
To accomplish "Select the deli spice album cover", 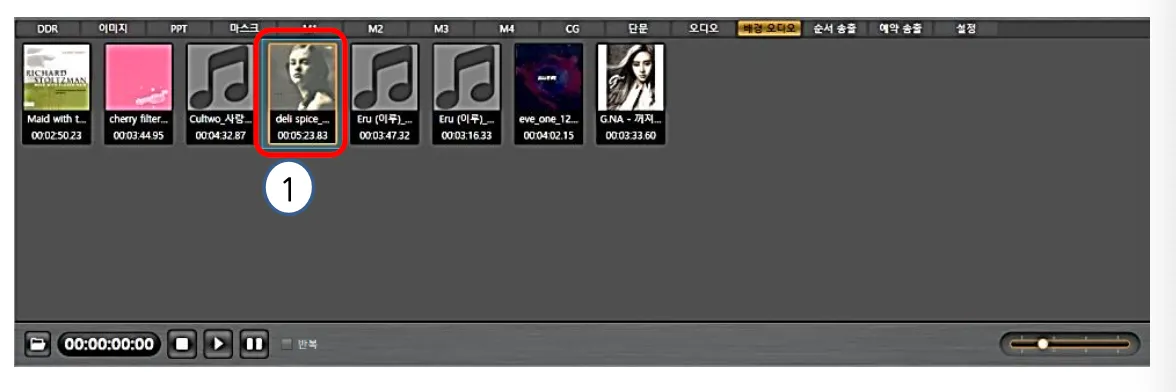I will tap(302, 77).
